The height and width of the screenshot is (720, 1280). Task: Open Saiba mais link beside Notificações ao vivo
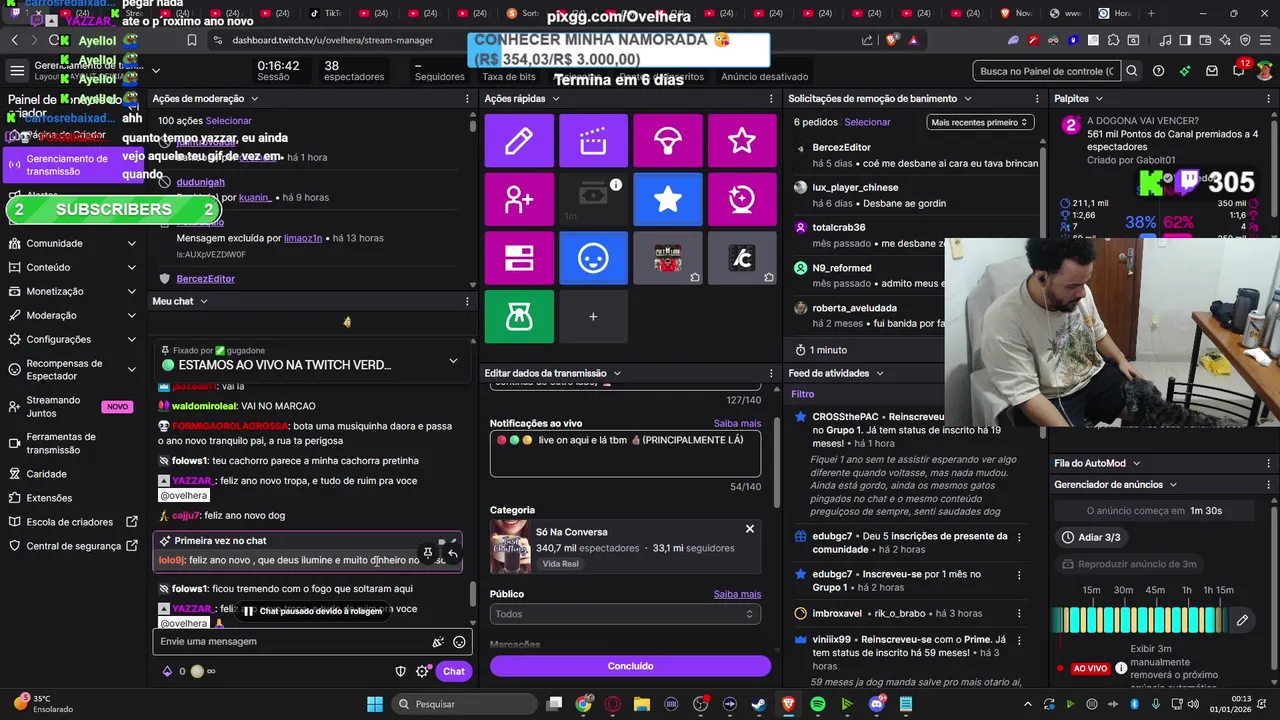pos(737,424)
